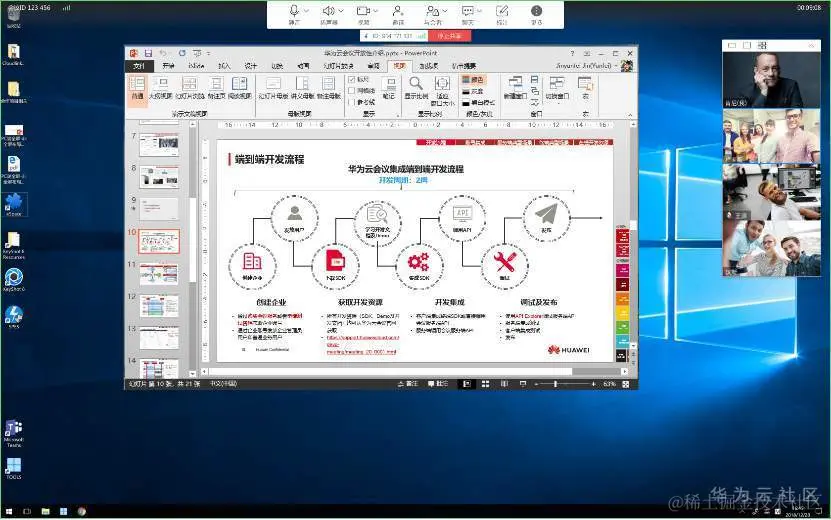The height and width of the screenshot is (520, 831).
Task: Click the zoom slider in status bar
Action: point(564,384)
